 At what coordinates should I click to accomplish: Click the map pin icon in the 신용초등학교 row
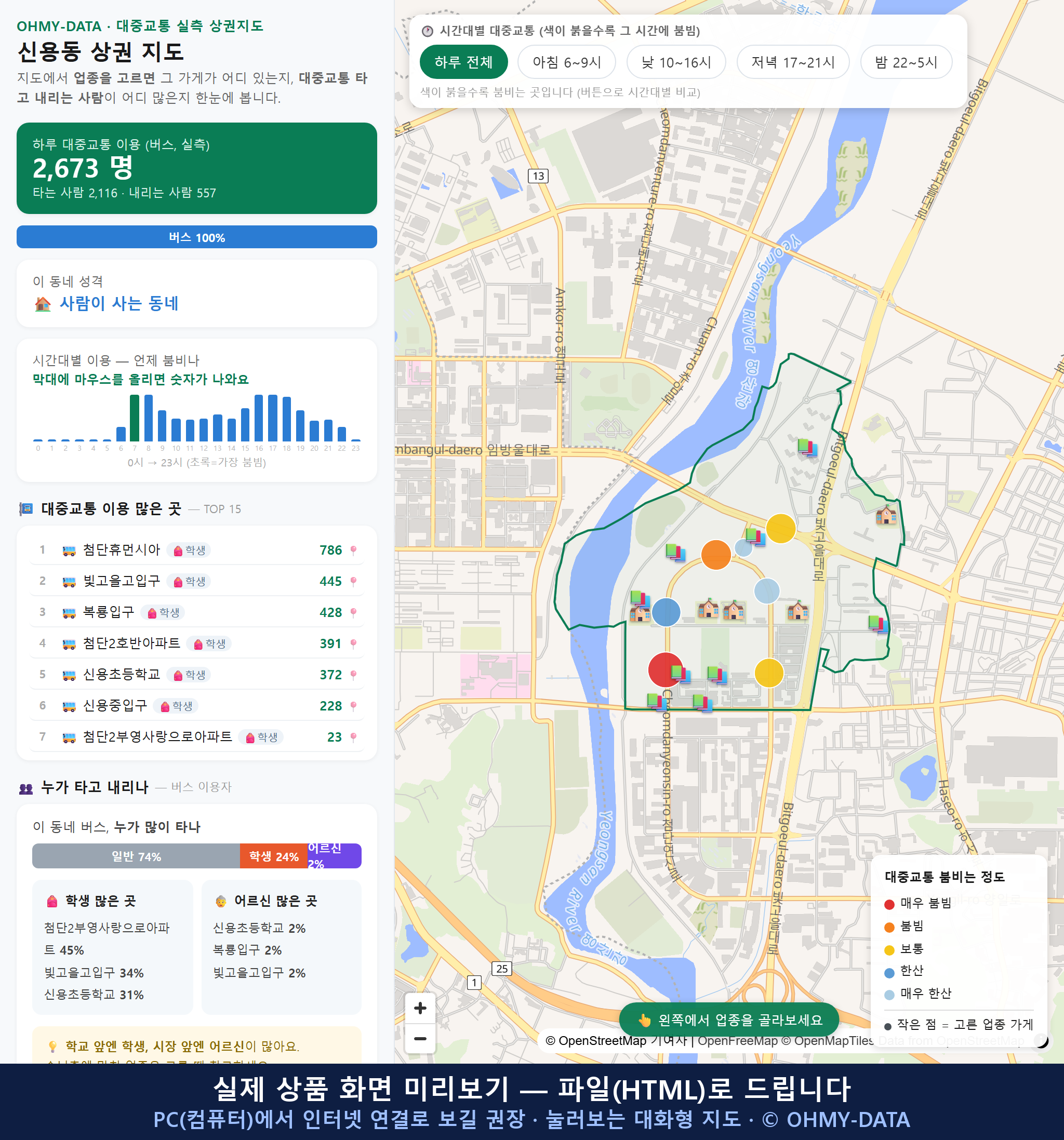coord(353,675)
